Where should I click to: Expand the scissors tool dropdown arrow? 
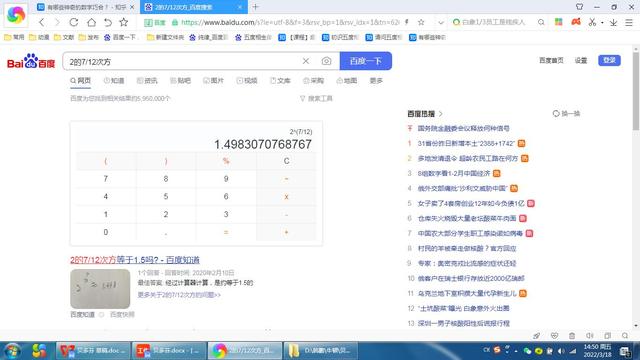[602, 23]
